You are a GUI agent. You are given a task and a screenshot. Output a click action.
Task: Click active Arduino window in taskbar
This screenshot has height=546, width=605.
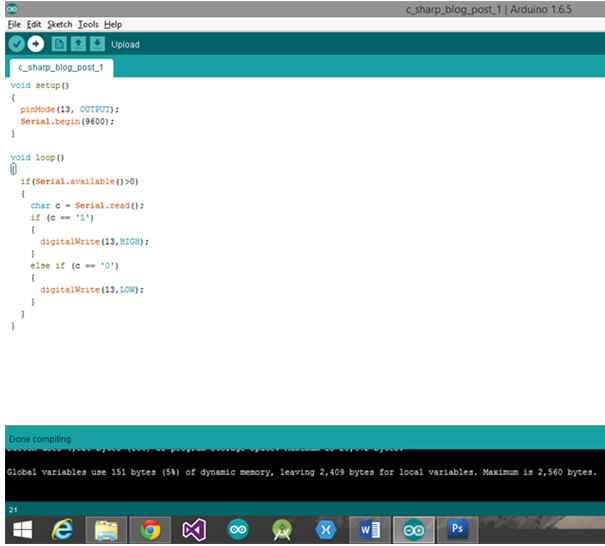pyautogui.click(x=414, y=530)
